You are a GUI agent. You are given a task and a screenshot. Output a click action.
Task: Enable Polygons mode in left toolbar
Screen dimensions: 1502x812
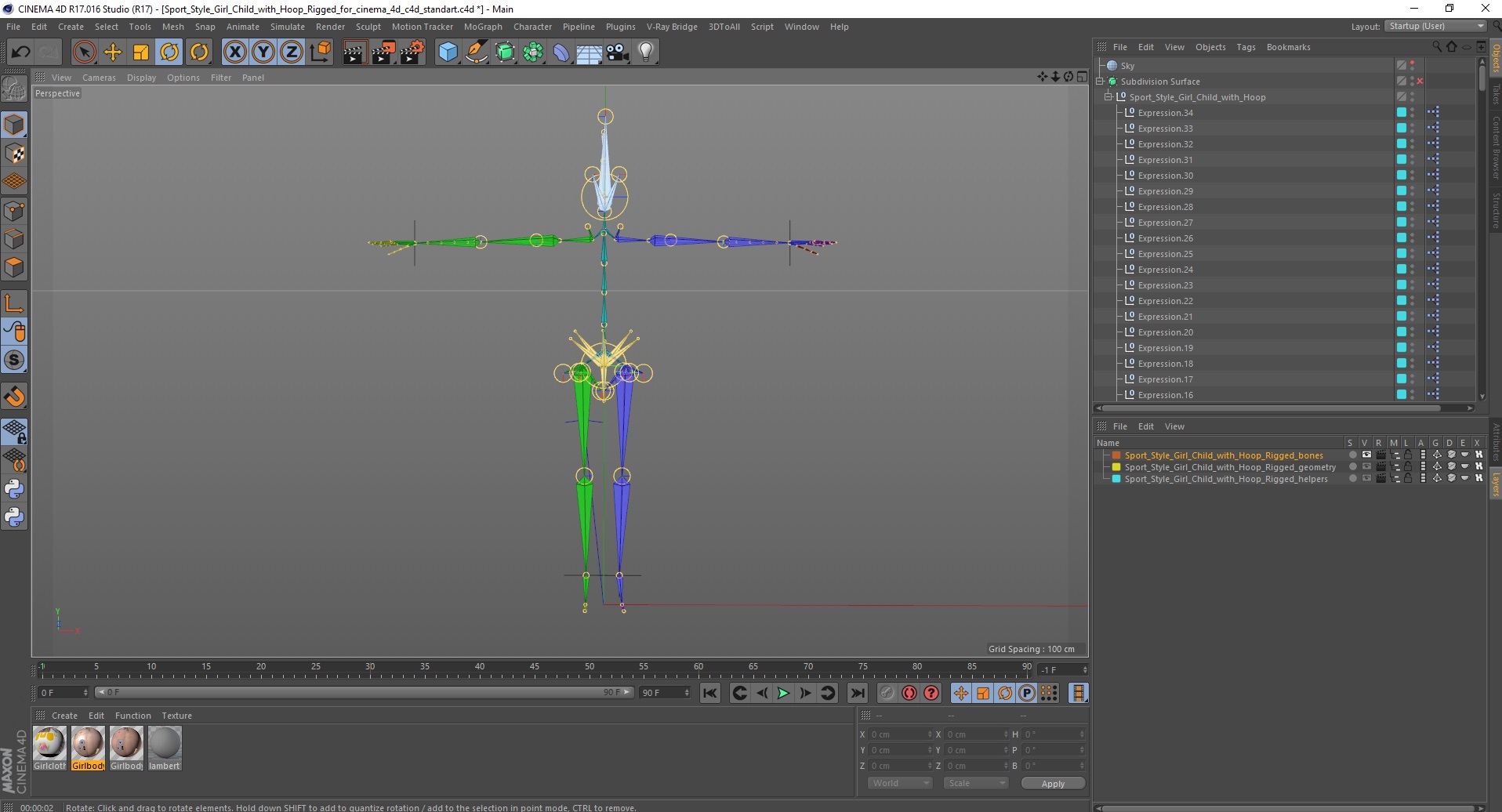coord(15,267)
